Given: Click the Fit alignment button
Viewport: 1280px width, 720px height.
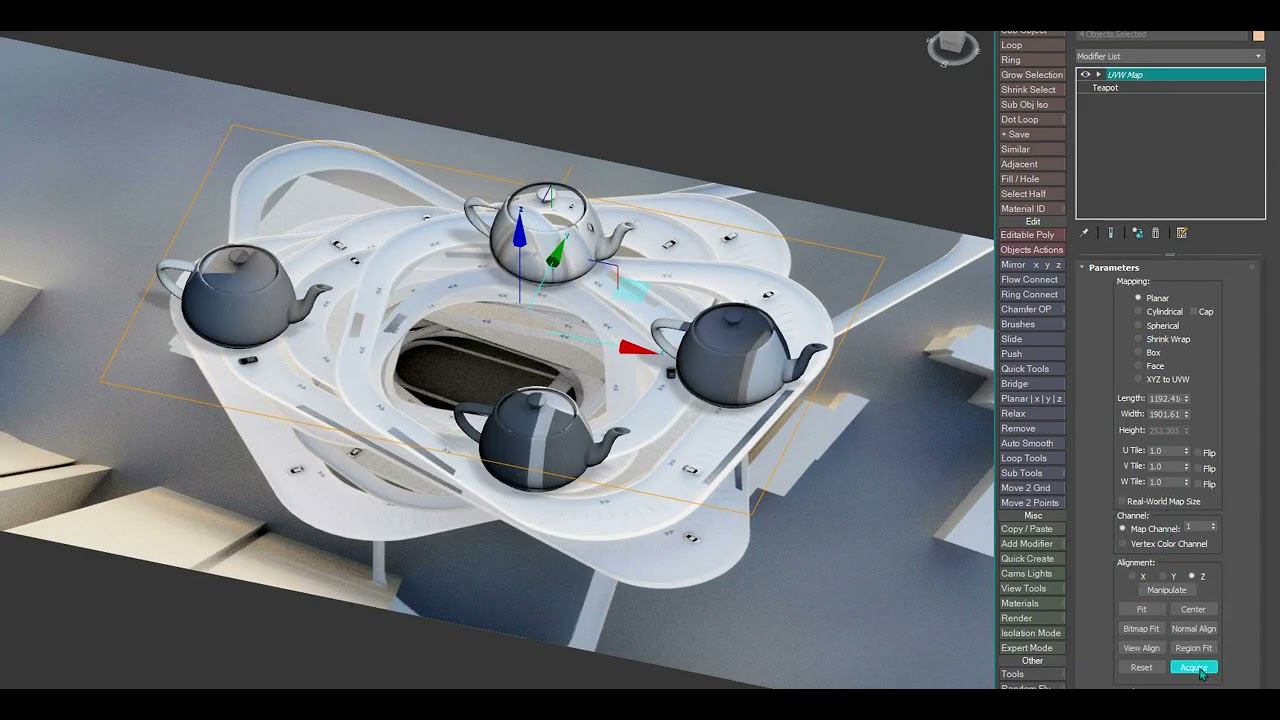Looking at the screenshot, I should coord(1141,609).
